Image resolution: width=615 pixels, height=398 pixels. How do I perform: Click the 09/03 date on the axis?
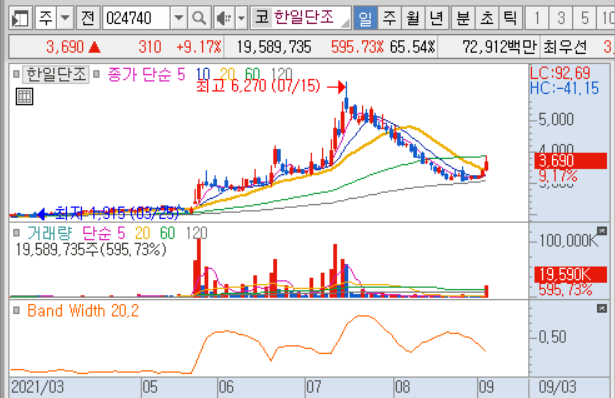point(557,387)
